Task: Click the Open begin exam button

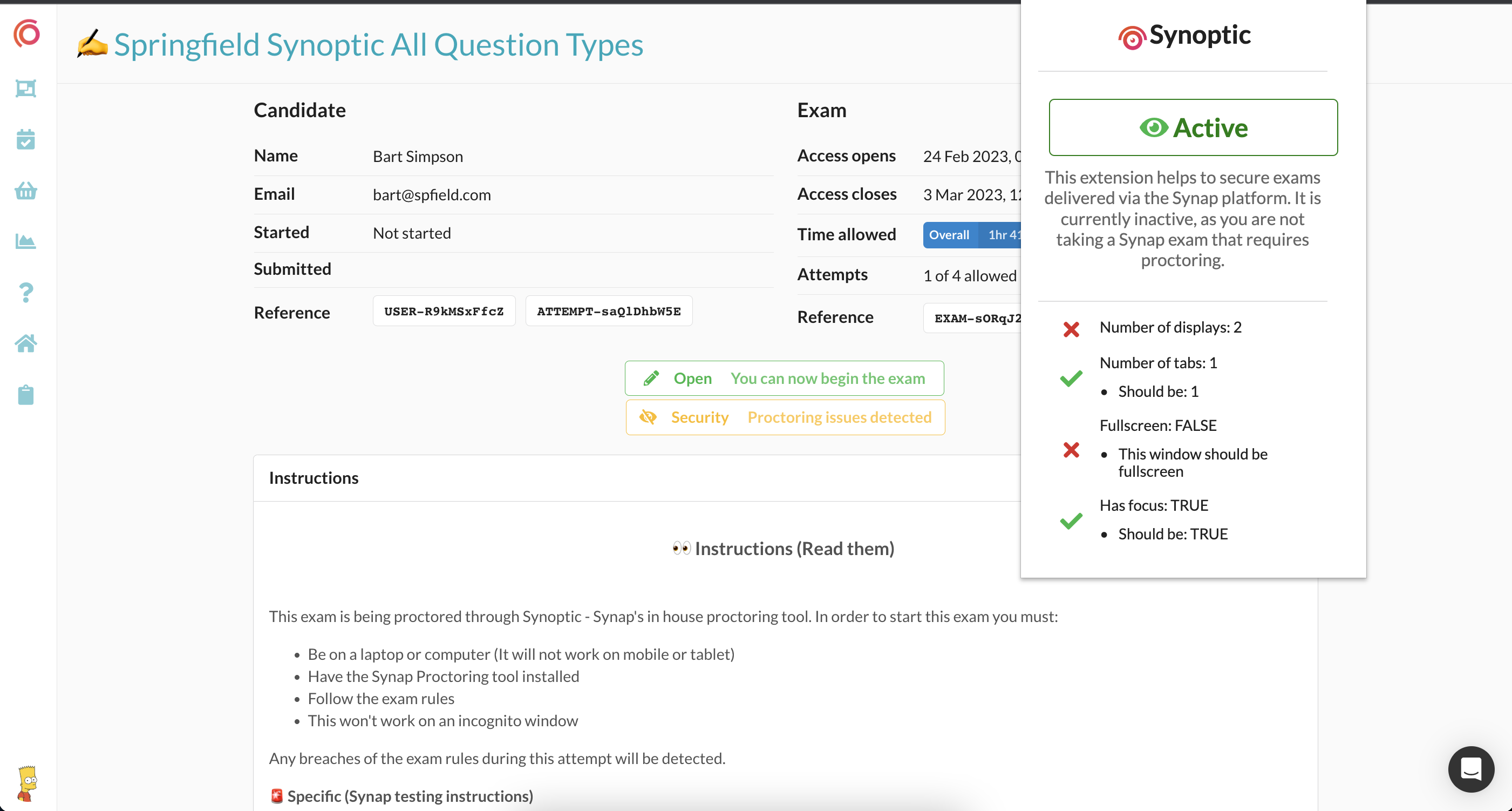Action: pos(784,378)
